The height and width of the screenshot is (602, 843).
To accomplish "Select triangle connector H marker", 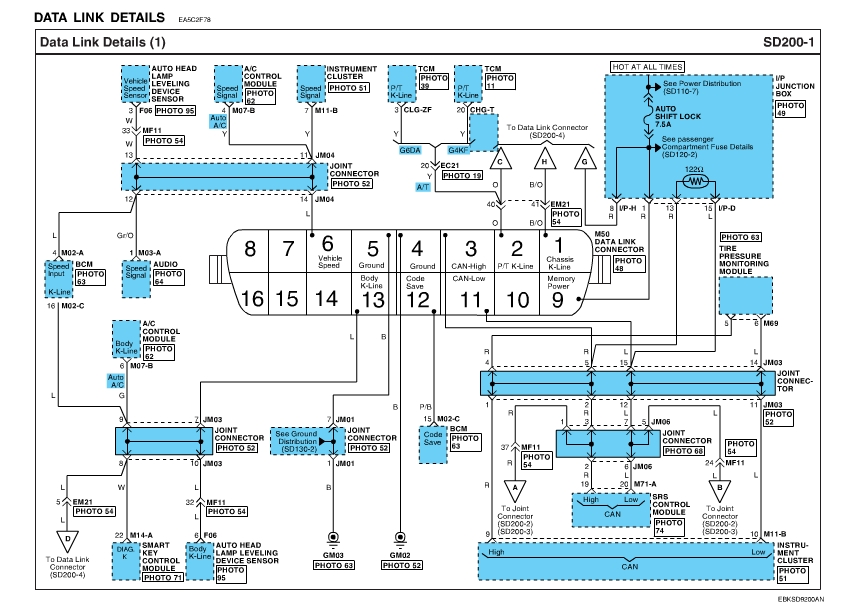I will point(545,159).
